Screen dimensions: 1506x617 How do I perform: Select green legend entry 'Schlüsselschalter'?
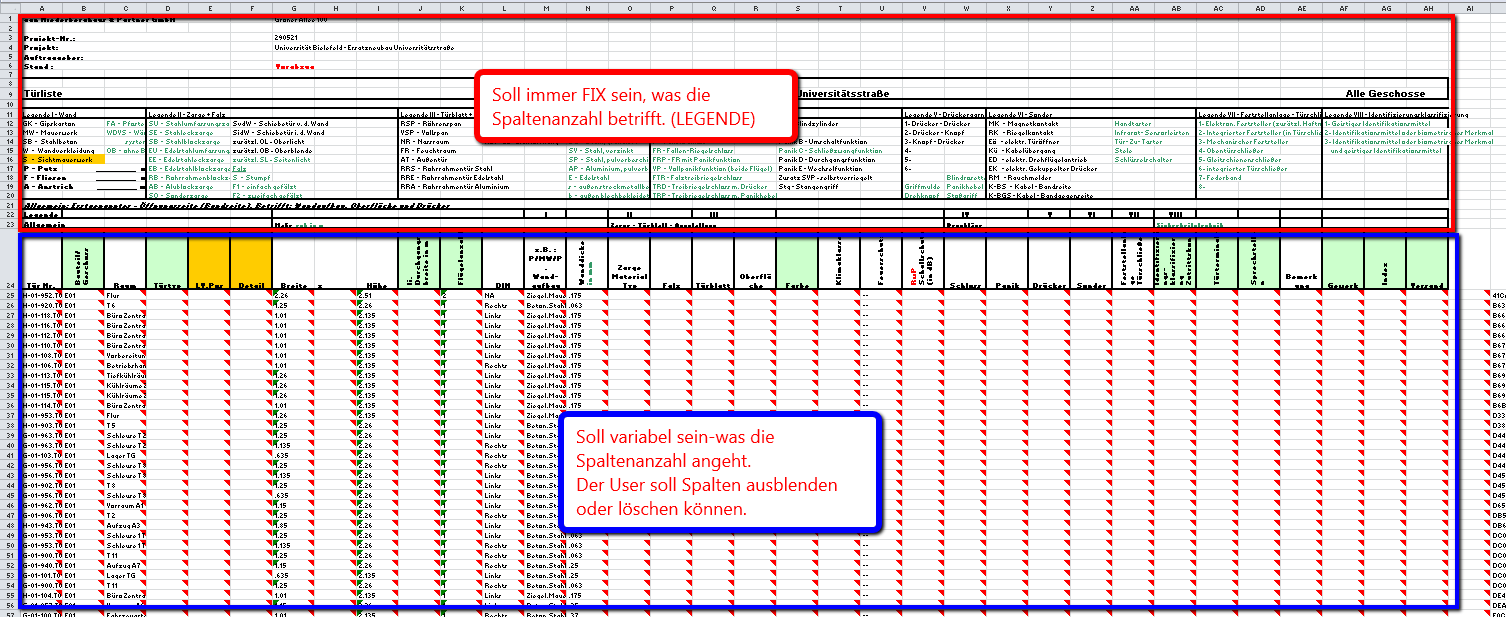(x=1145, y=159)
